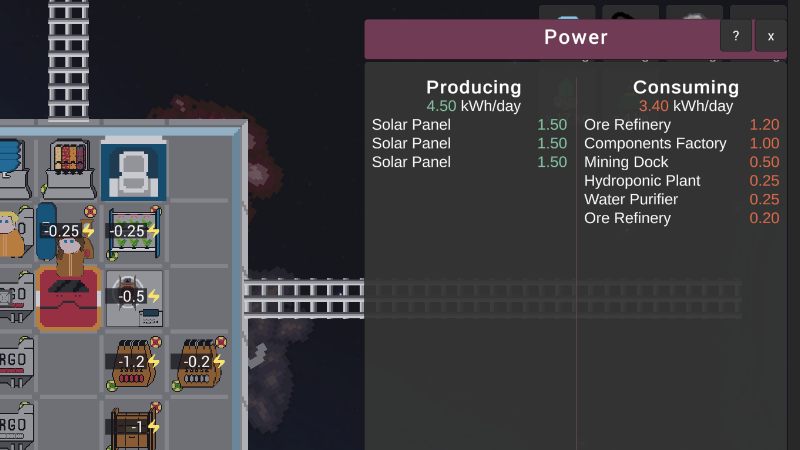Screen dimensions: 800x450
Task: Click the first Solar Panel row
Action: pyautogui.click(x=469, y=124)
